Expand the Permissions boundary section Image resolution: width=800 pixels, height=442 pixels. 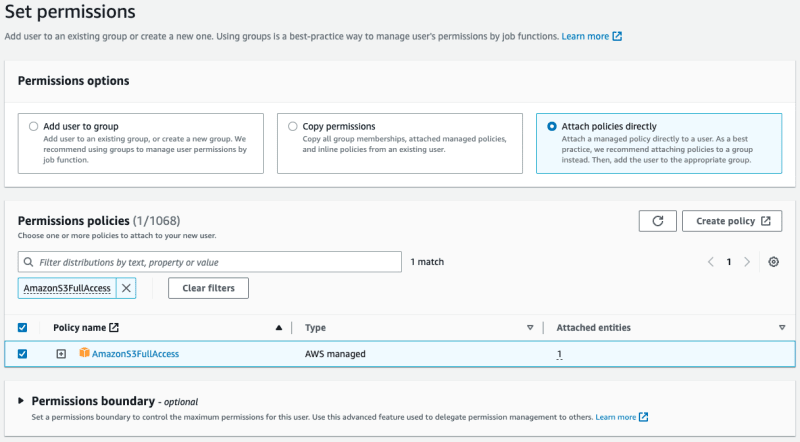coord(21,401)
